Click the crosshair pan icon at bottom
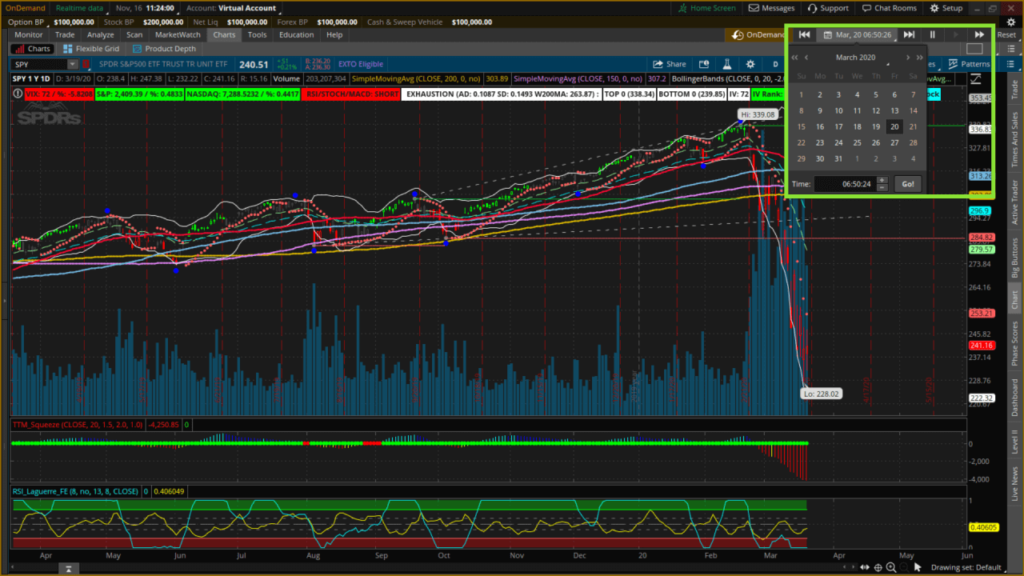This screenshot has height=576, width=1024. [x=878, y=568]
